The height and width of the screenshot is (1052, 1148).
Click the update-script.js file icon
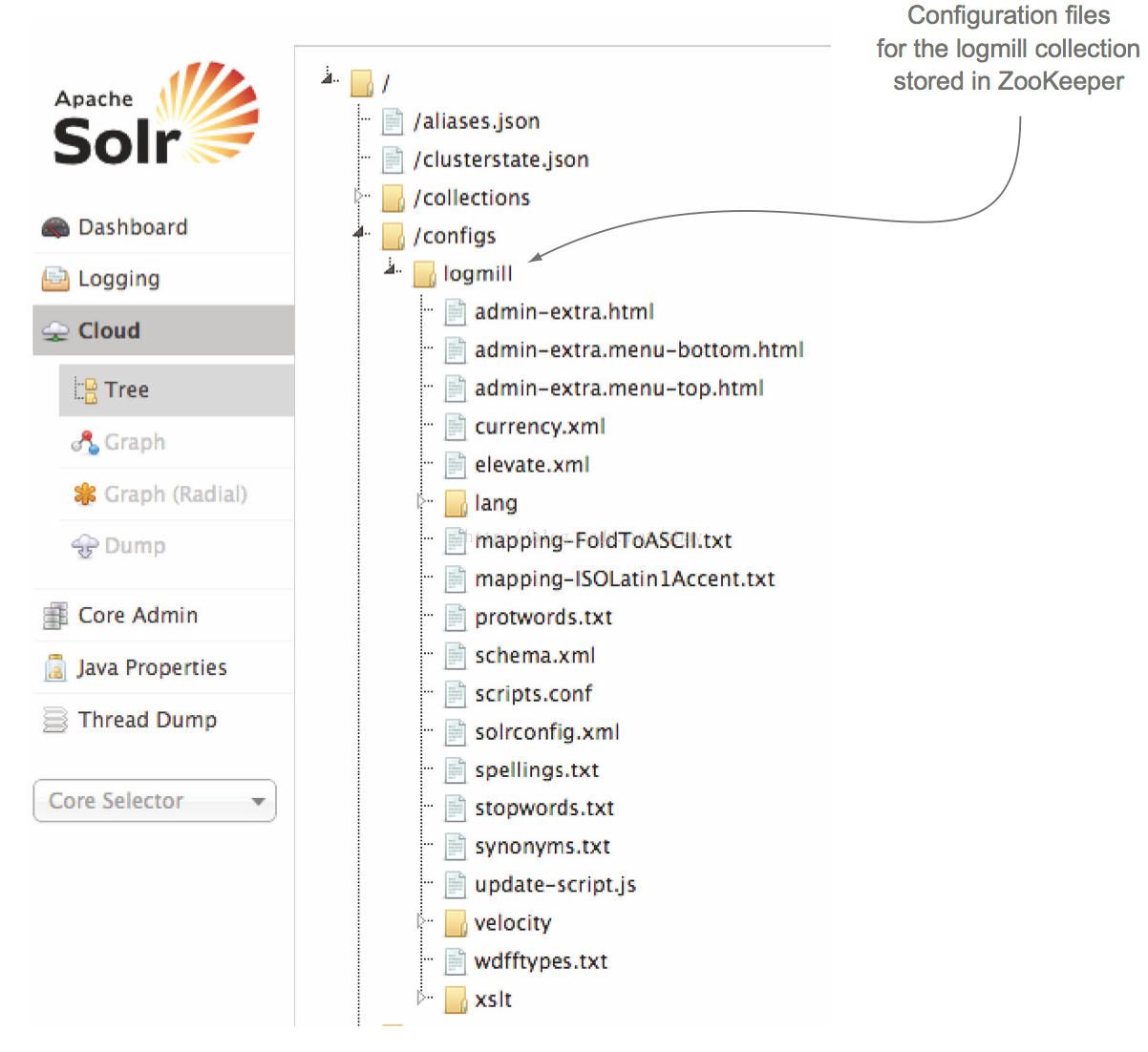pyautogui.click(x=455, y=885)
